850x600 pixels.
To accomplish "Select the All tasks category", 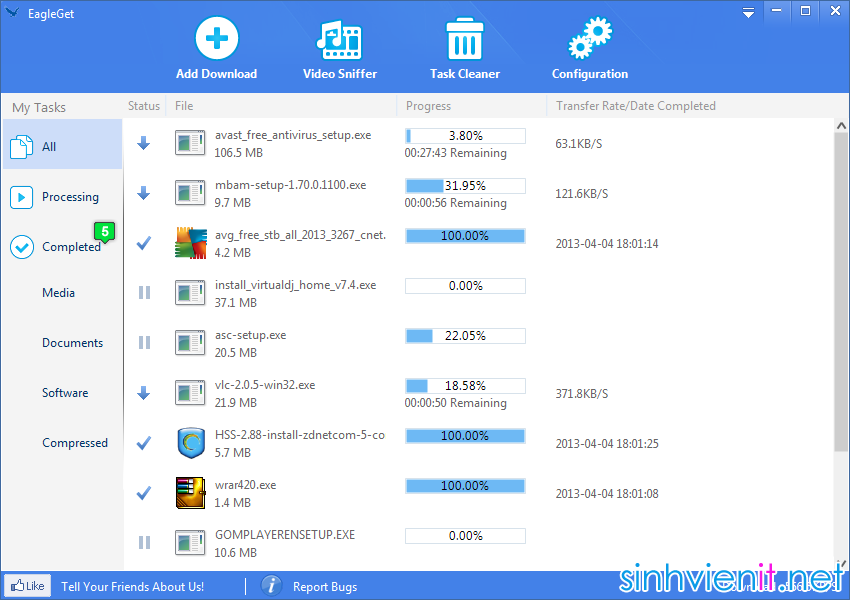I will 62,146.
